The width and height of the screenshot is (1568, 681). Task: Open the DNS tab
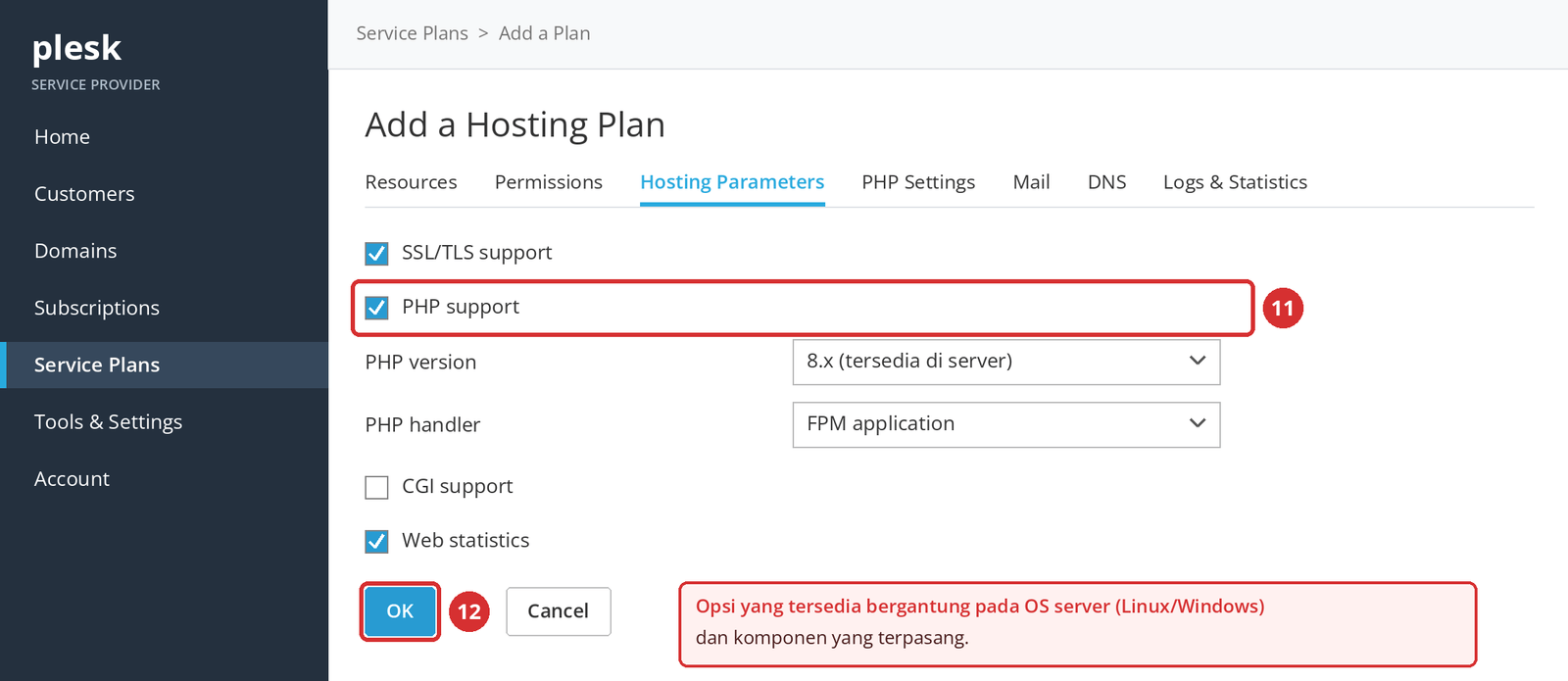[x=1106, y=182]
